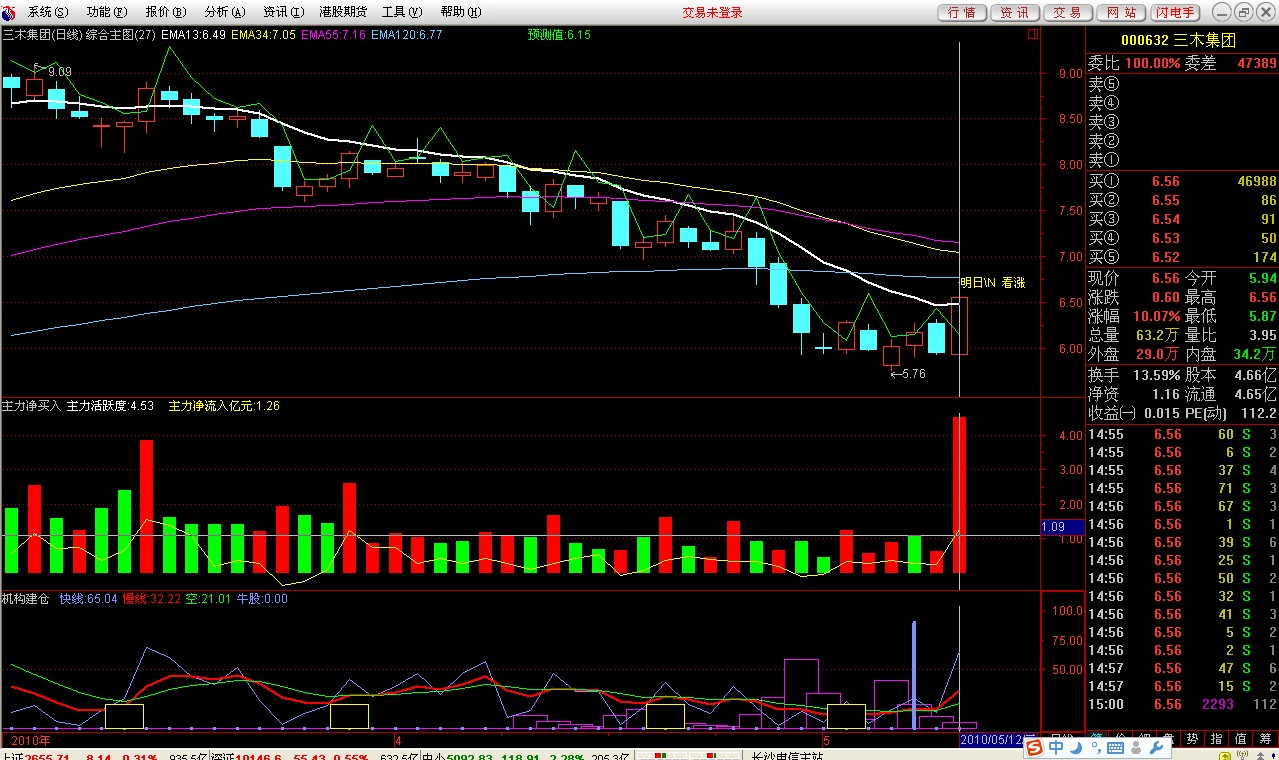Click the 机构建仓 indicator title
This screenshot has width=1279, height=760.
coord(26,598)
